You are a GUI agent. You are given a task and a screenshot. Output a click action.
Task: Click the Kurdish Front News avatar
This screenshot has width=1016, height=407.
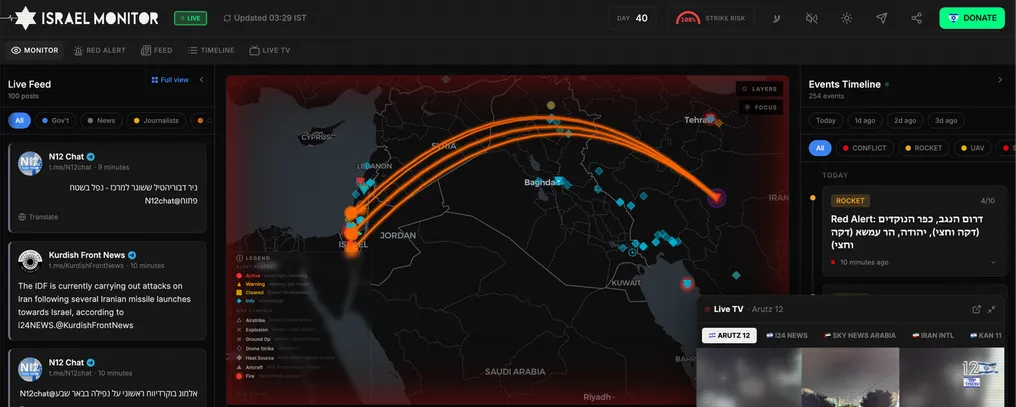30,261
